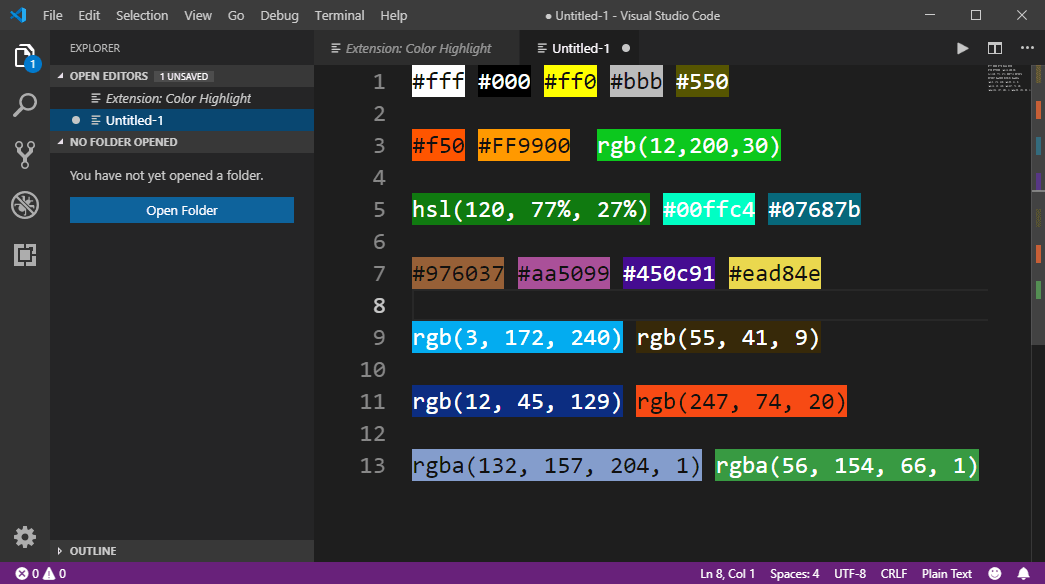Change language mode via Plain Text item
Image resolution: width=1045 pixels, height=584 pixels.
(946, 573)
